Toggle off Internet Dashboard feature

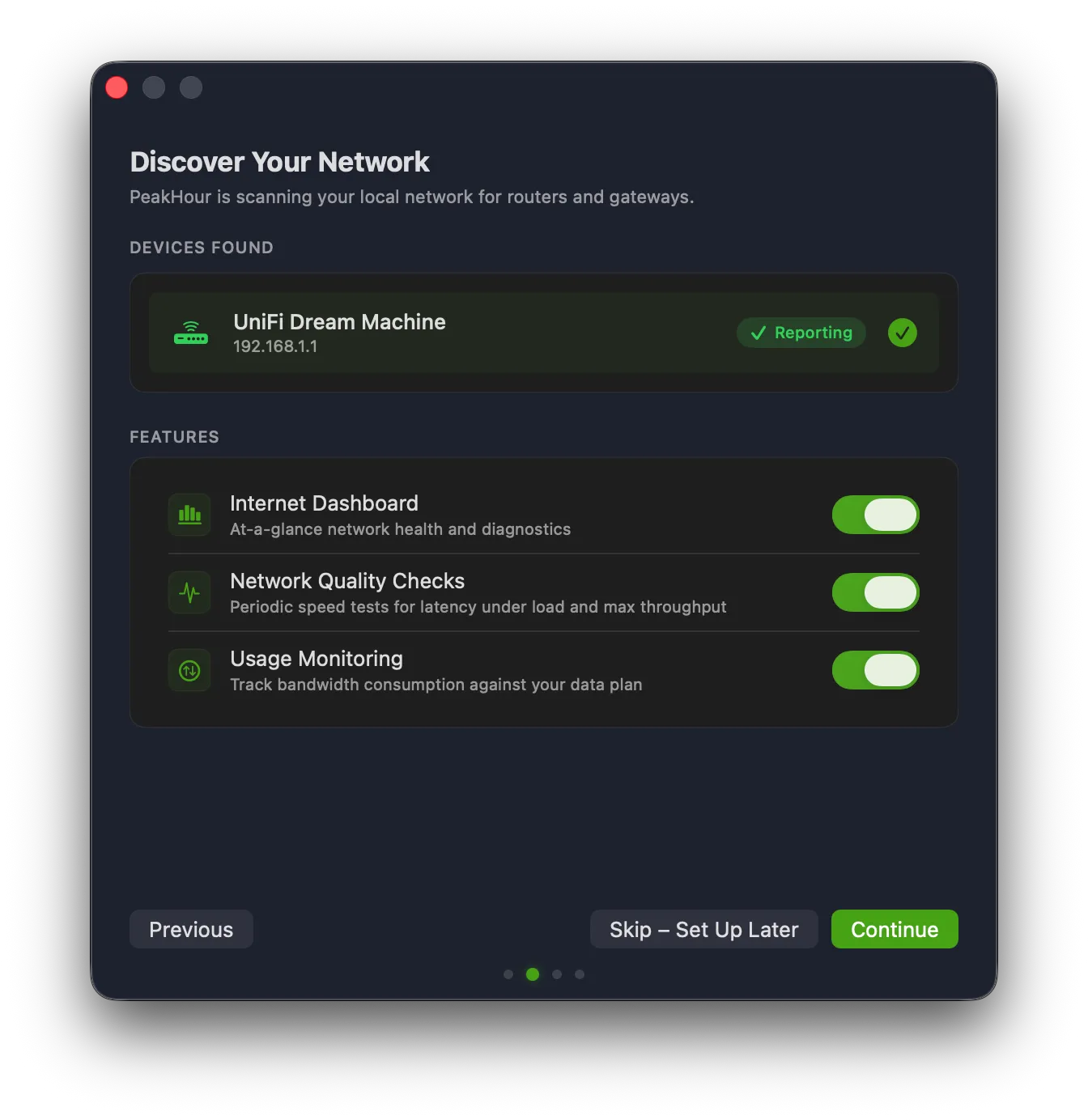pos(875,515)
